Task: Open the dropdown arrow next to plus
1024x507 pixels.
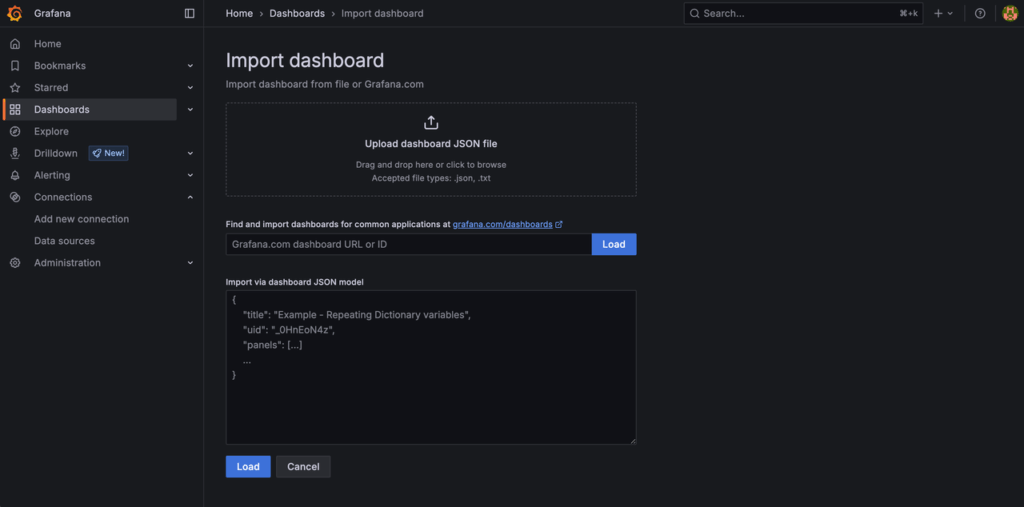Action: point(950,13)
